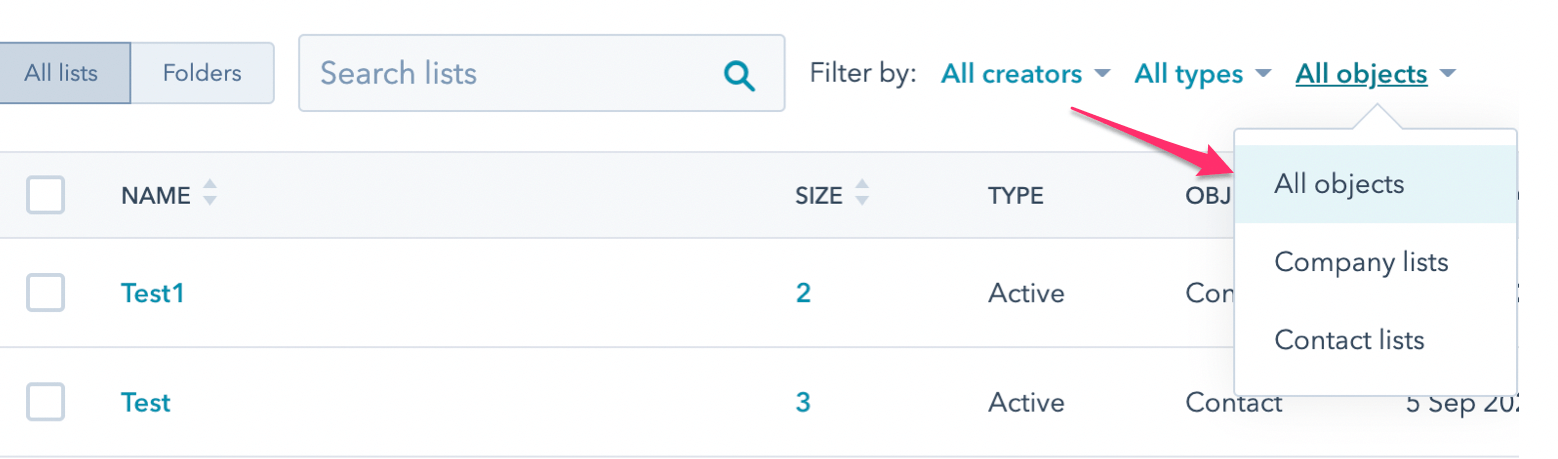Switch to the Folders tab

click(x=202, y=73)
